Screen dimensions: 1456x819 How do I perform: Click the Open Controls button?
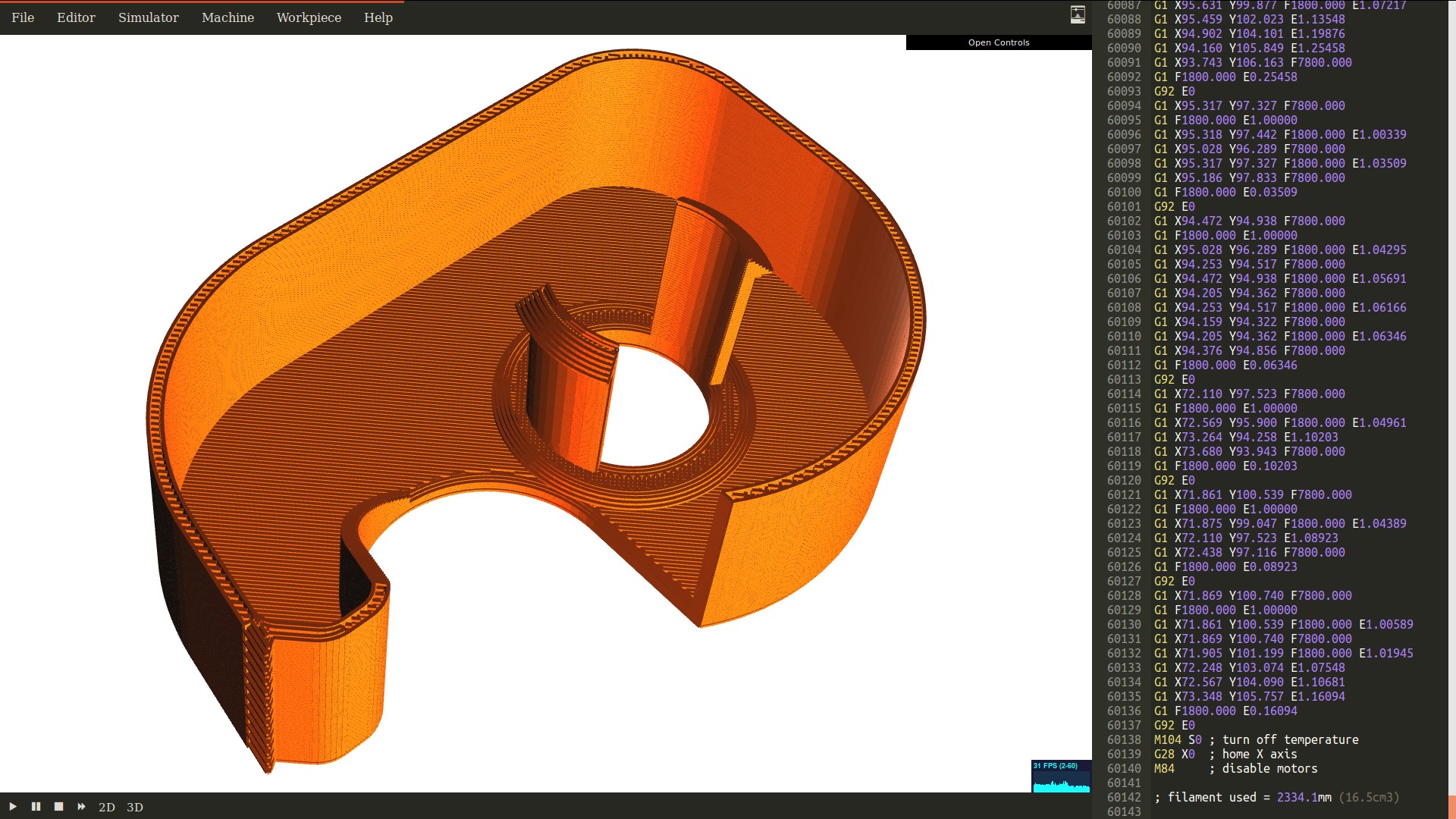(x=998, y=42)
